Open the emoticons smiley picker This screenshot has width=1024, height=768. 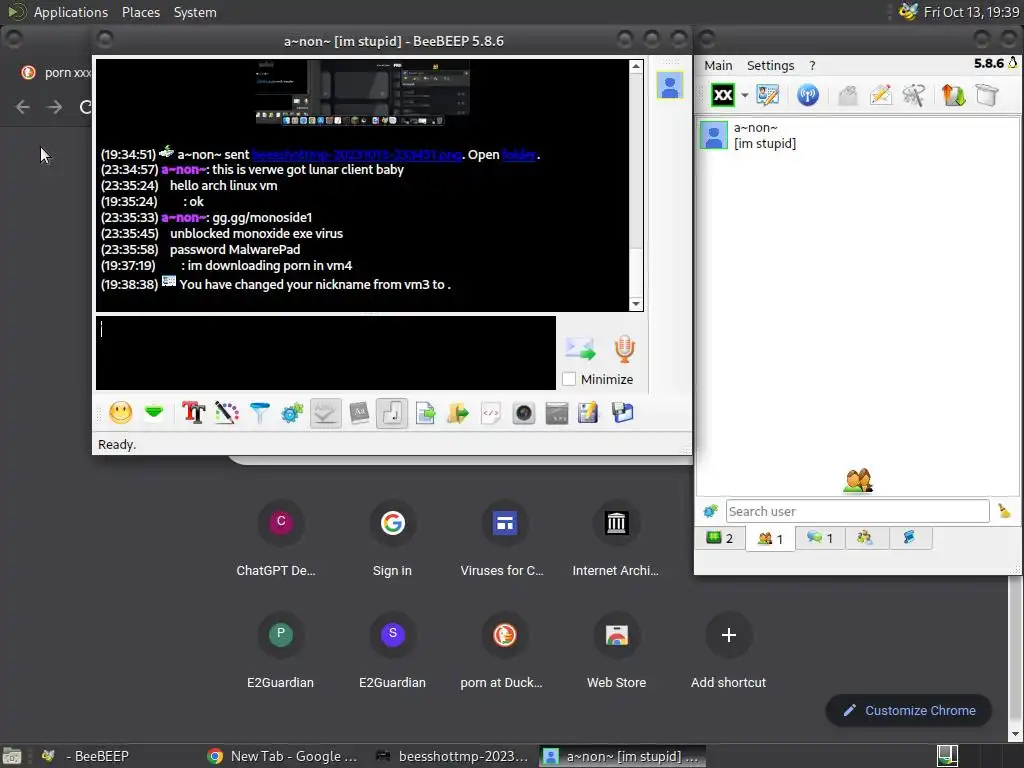(121, 413)
